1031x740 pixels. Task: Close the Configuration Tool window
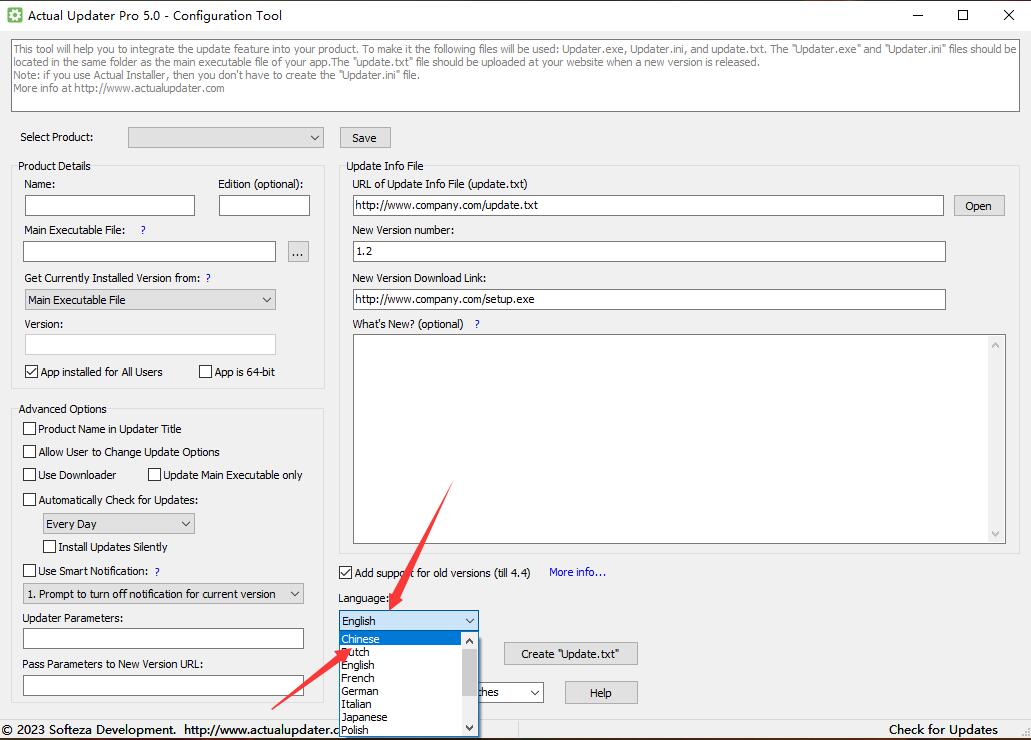tap(1009, 15)
